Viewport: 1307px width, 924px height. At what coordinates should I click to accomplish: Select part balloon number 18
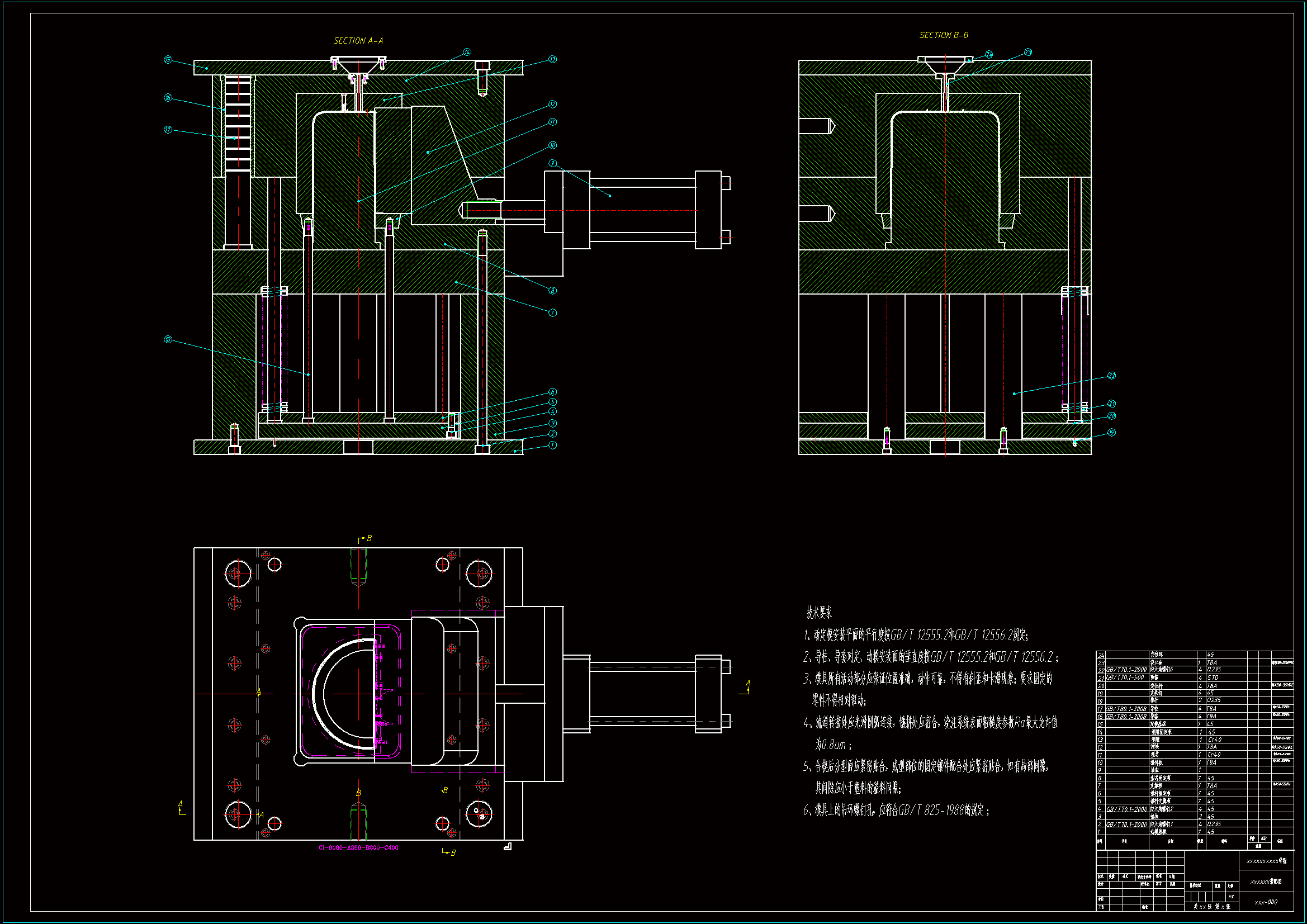(168, 340)
